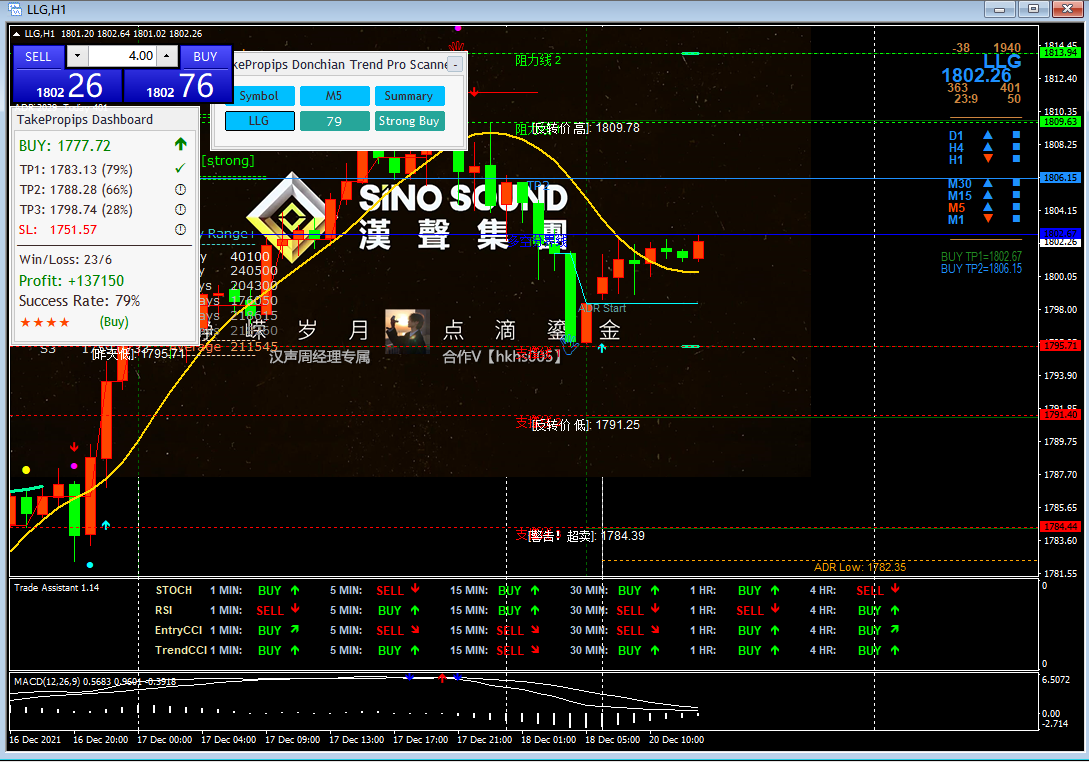The image size is (1089, 762).
Task: Click the EntryCCI 5 MIN diagonal red arrow
Action: click(415, 630)
